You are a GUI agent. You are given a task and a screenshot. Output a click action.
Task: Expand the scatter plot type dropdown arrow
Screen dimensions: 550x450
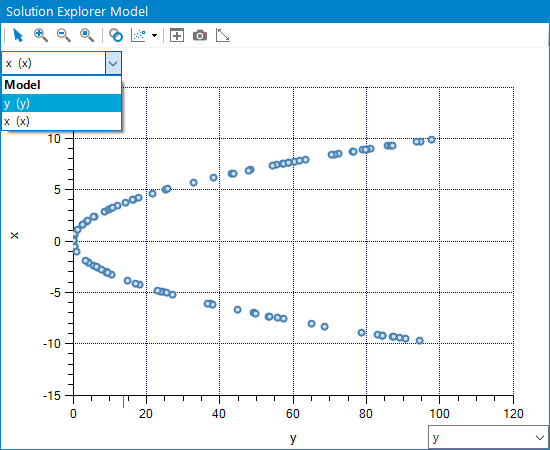coord(154,35)
